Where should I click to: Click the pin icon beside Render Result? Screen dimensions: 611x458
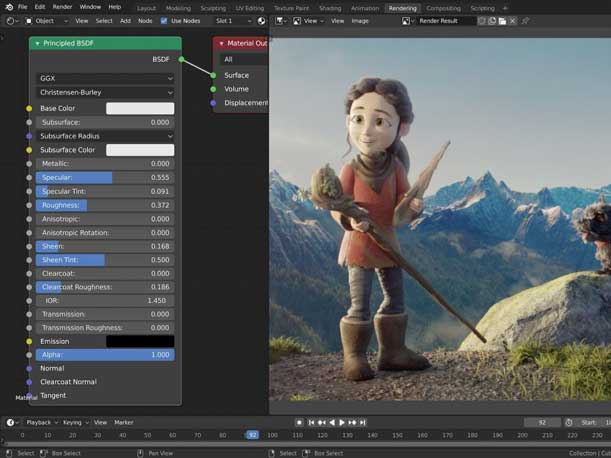[x=526, y=20]
